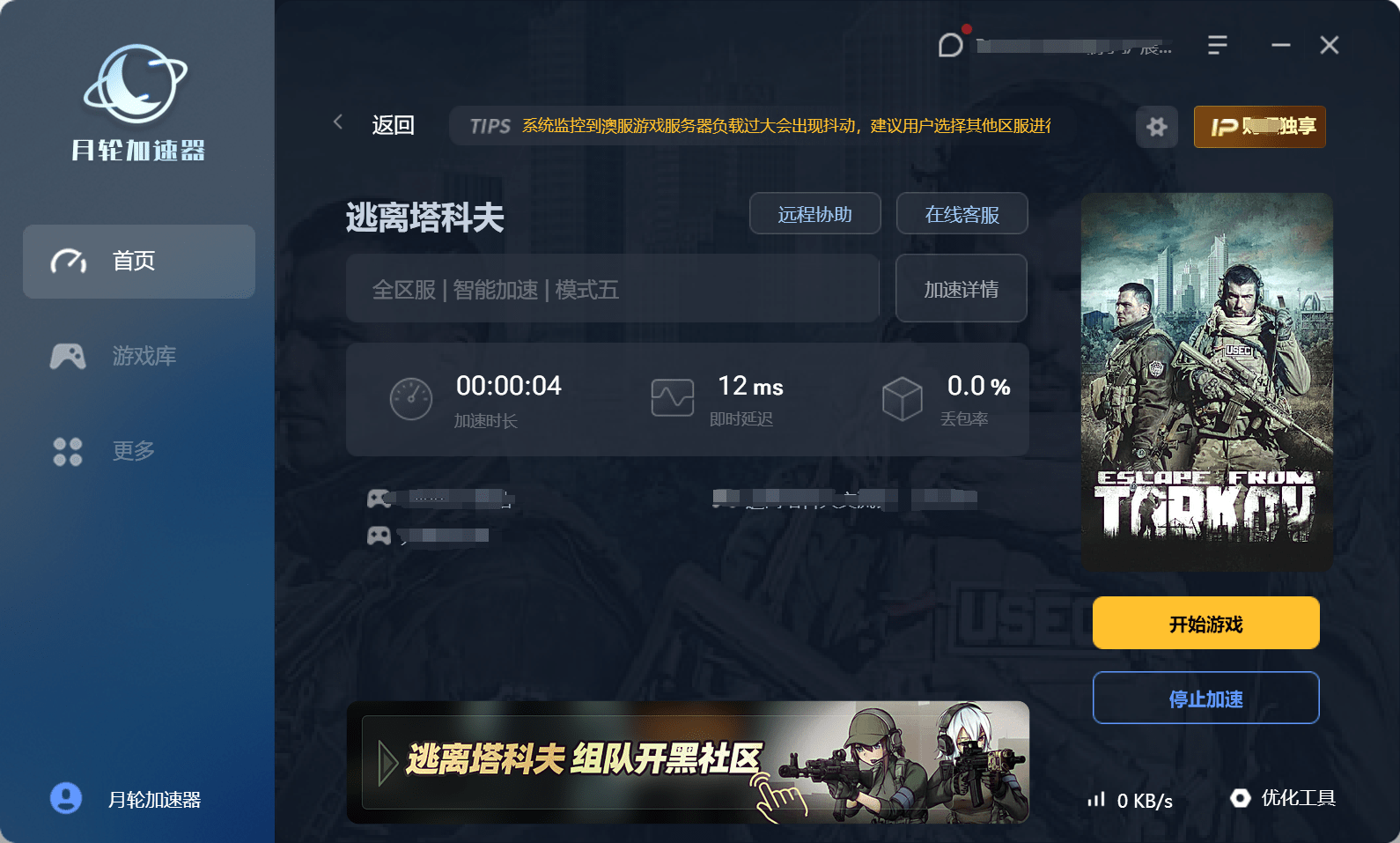Select the 首页 sidebar tab
1400x843 pixels.
(139, 262)
